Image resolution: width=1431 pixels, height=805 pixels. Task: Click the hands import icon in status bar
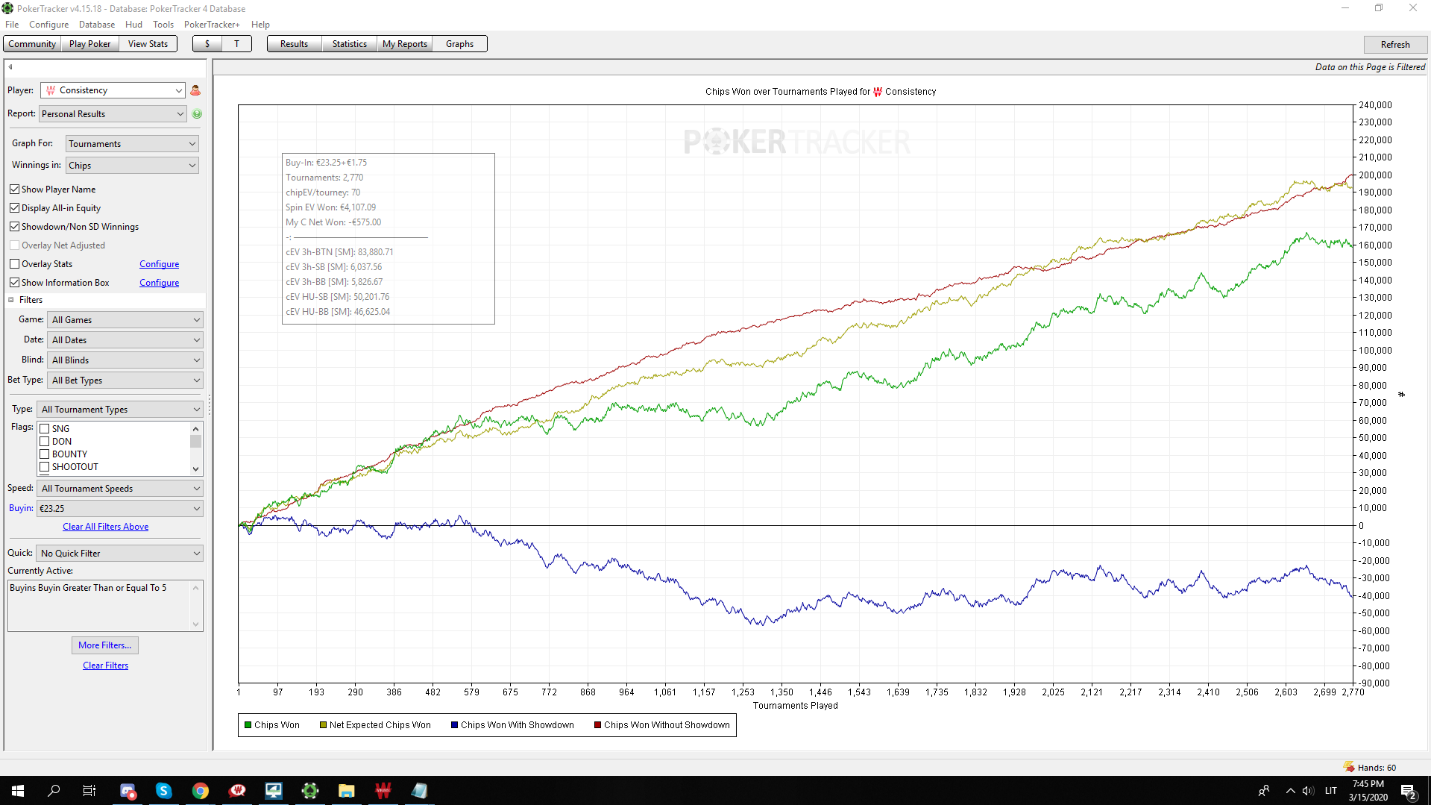pos(1348,767)
